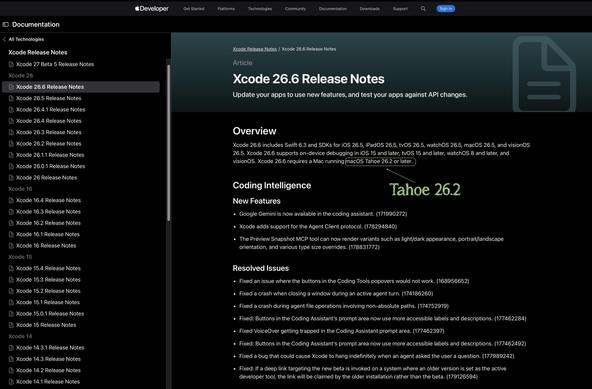Click the Xcode 15 group label in sidebar
The width and height of the screenshot is (592, 389).
click(20, 257)
